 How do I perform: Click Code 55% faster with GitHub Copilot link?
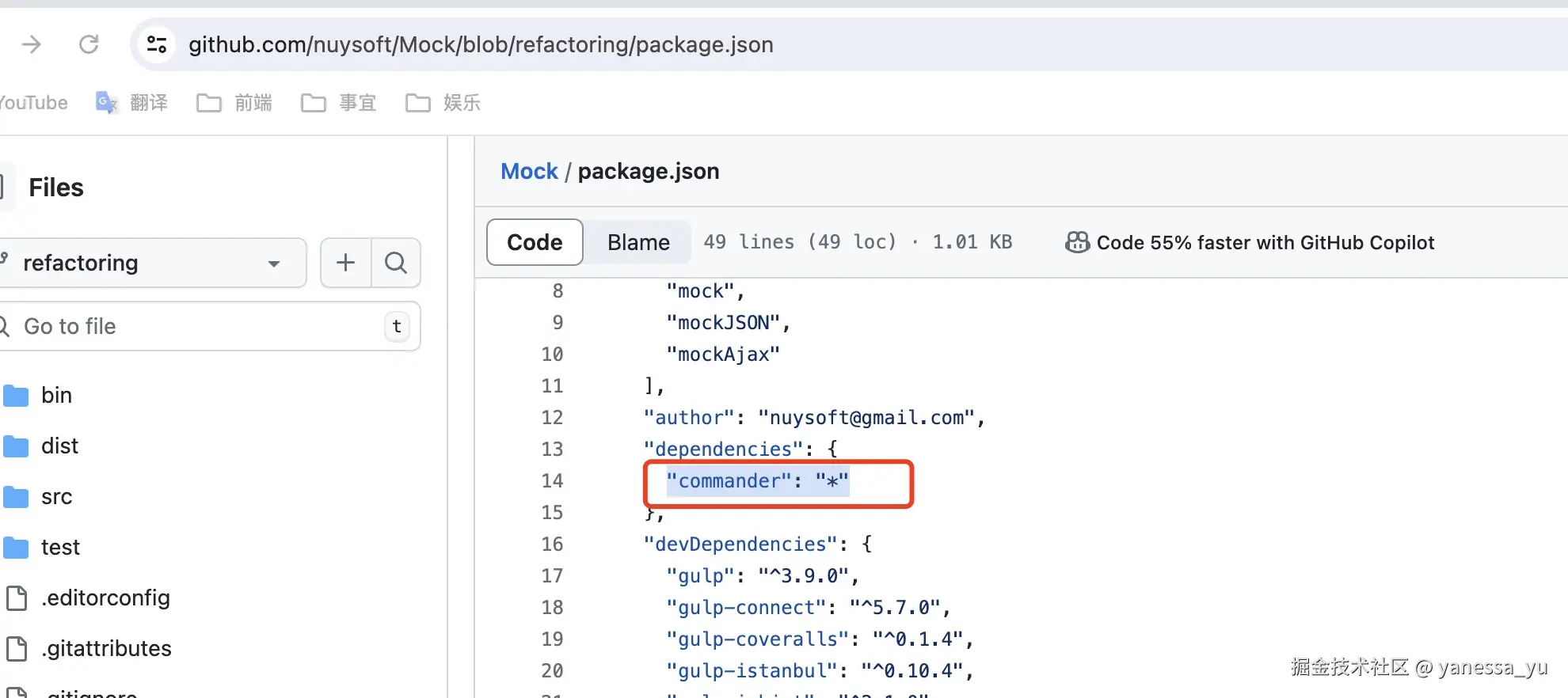pos(1265,242)
